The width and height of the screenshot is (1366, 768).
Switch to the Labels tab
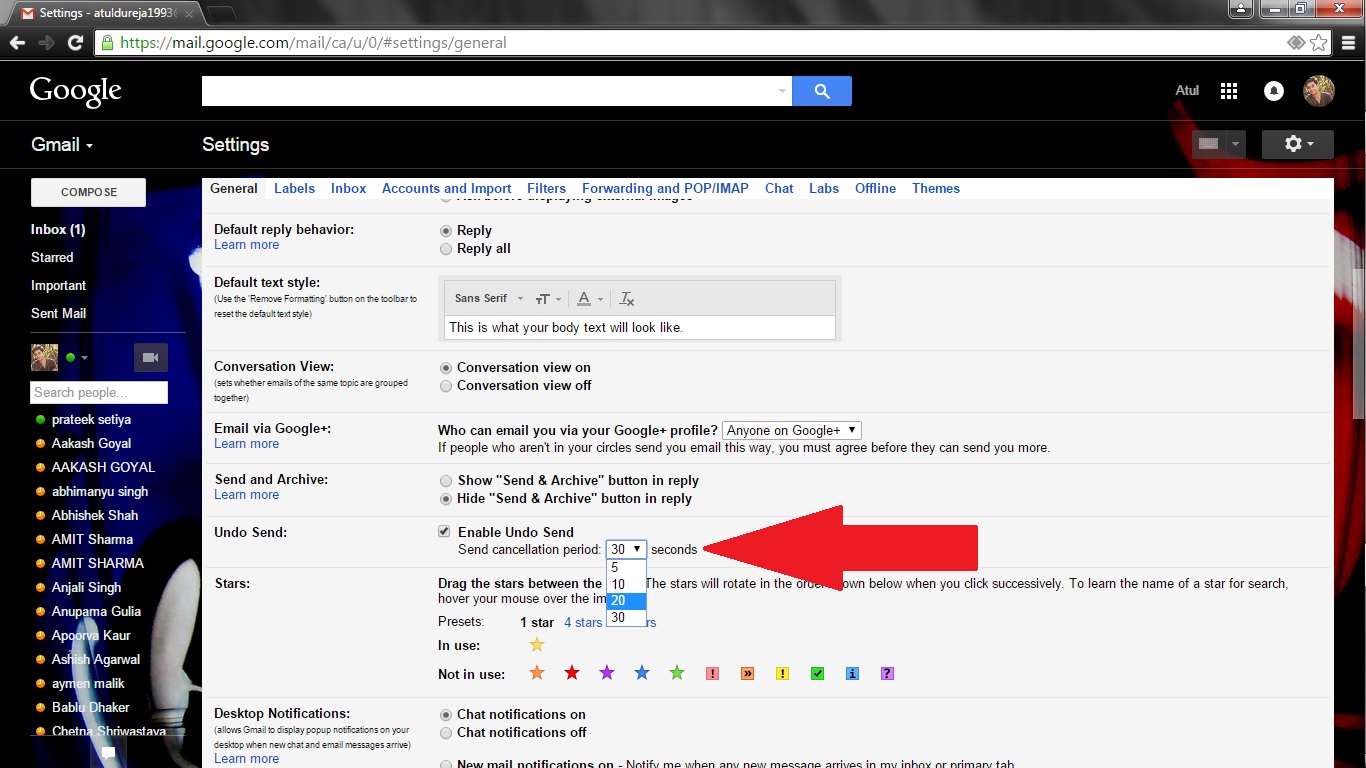pyautogui.click(x=294, y=188)
